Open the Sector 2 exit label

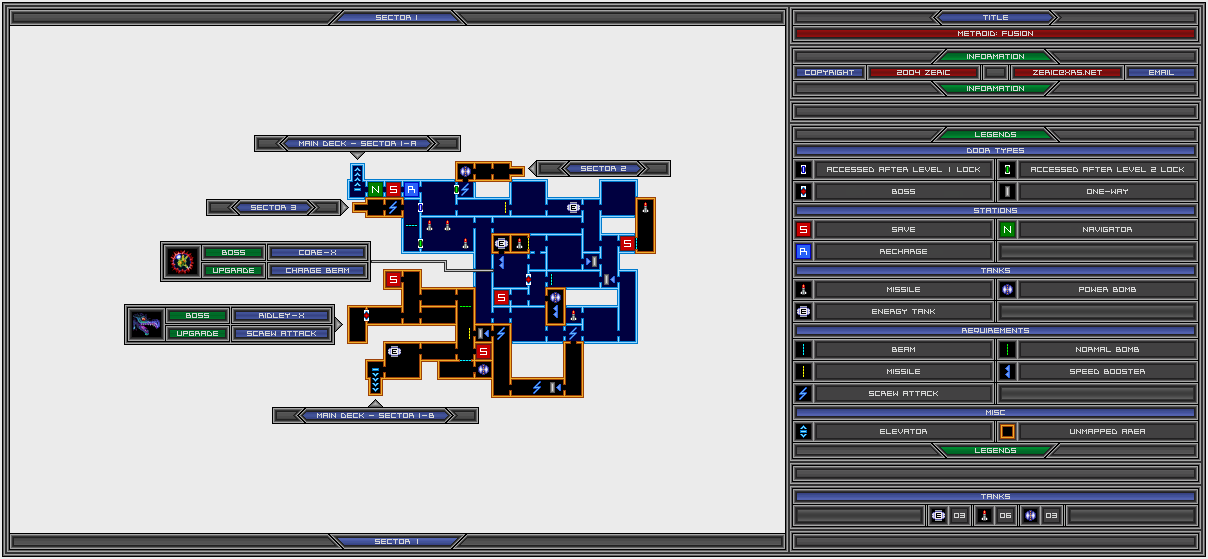[603, 169]
